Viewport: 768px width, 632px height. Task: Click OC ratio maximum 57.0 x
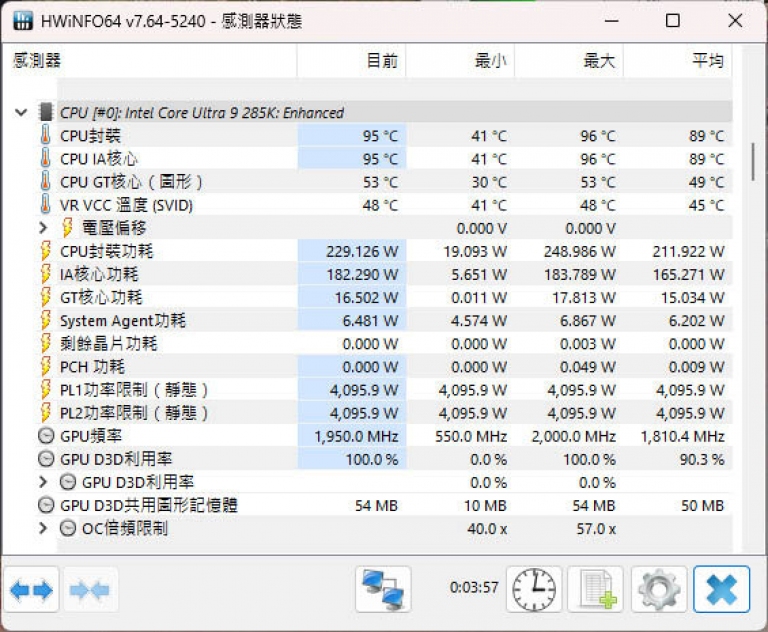[x=596, y=529]
